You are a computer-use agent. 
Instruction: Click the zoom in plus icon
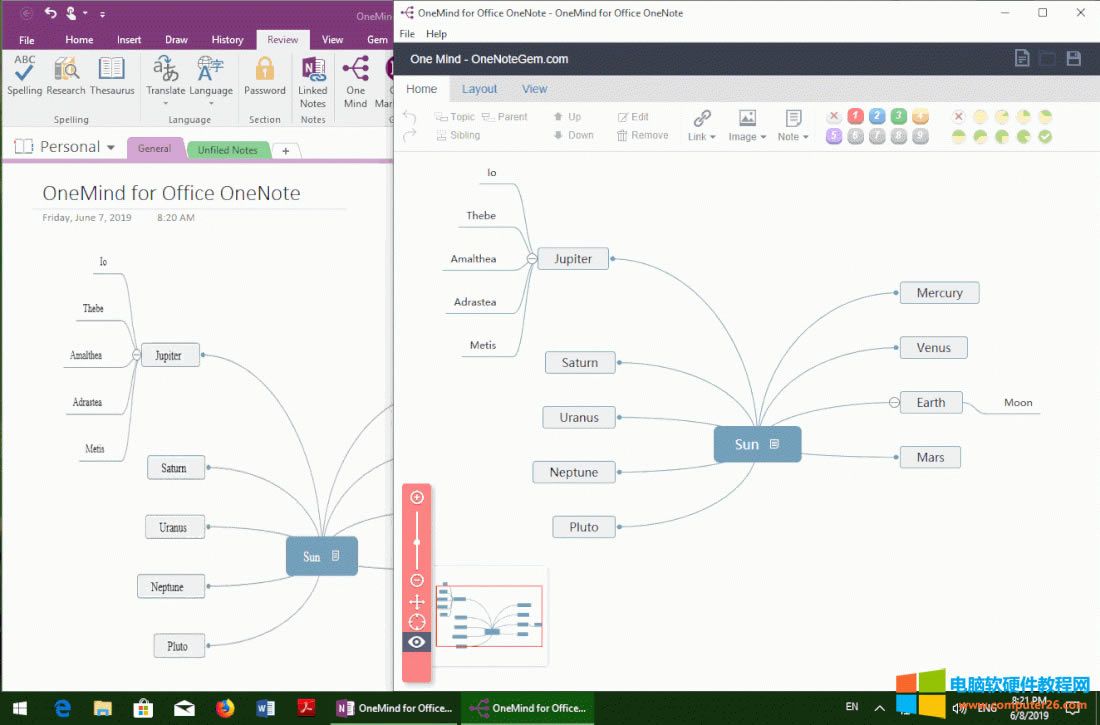click(x=417, y=497)
